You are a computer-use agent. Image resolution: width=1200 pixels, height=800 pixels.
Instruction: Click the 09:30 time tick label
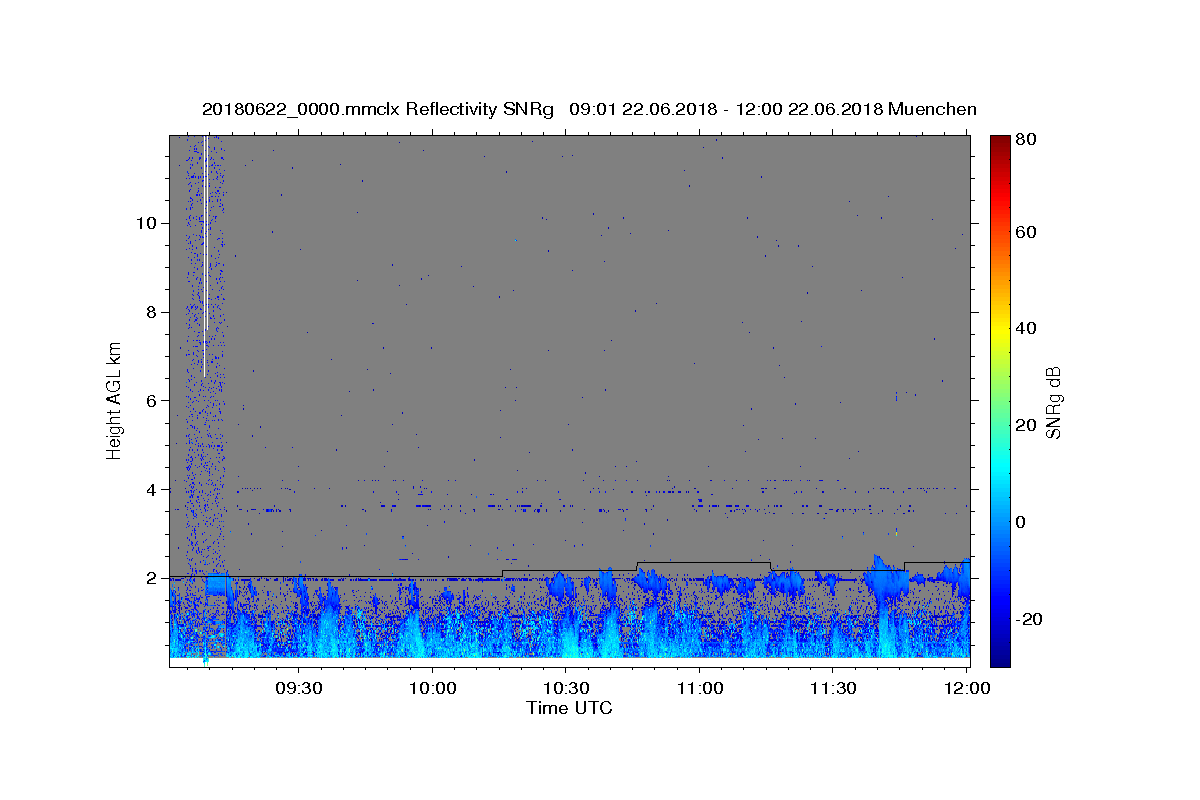tap(299, 689)
